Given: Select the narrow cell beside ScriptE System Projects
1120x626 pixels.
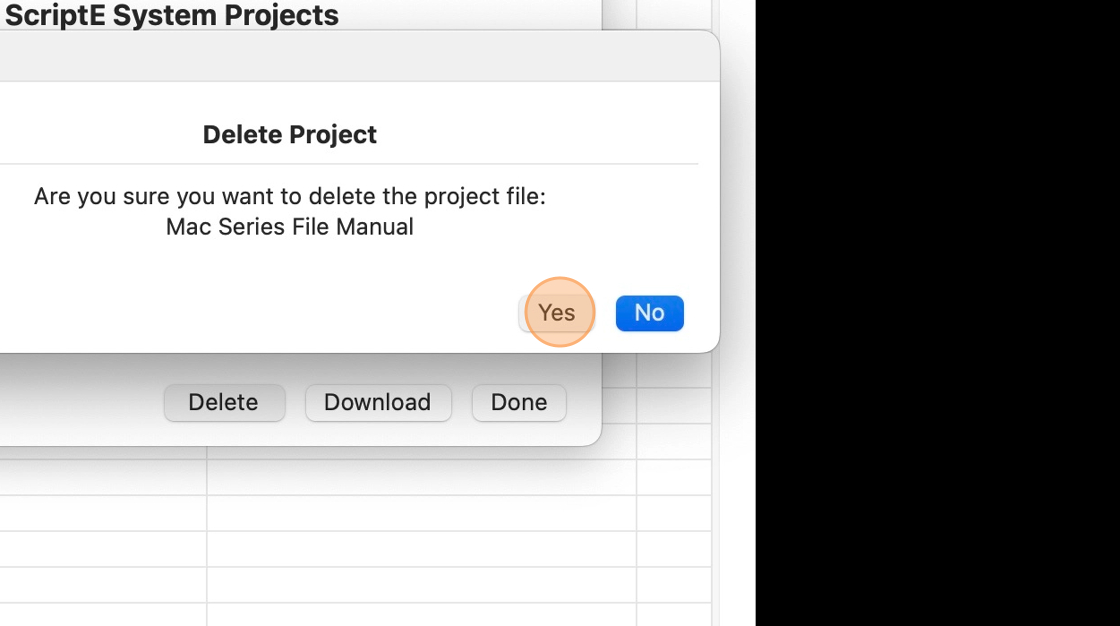Looking at the screenshot, I should (673, 14).
